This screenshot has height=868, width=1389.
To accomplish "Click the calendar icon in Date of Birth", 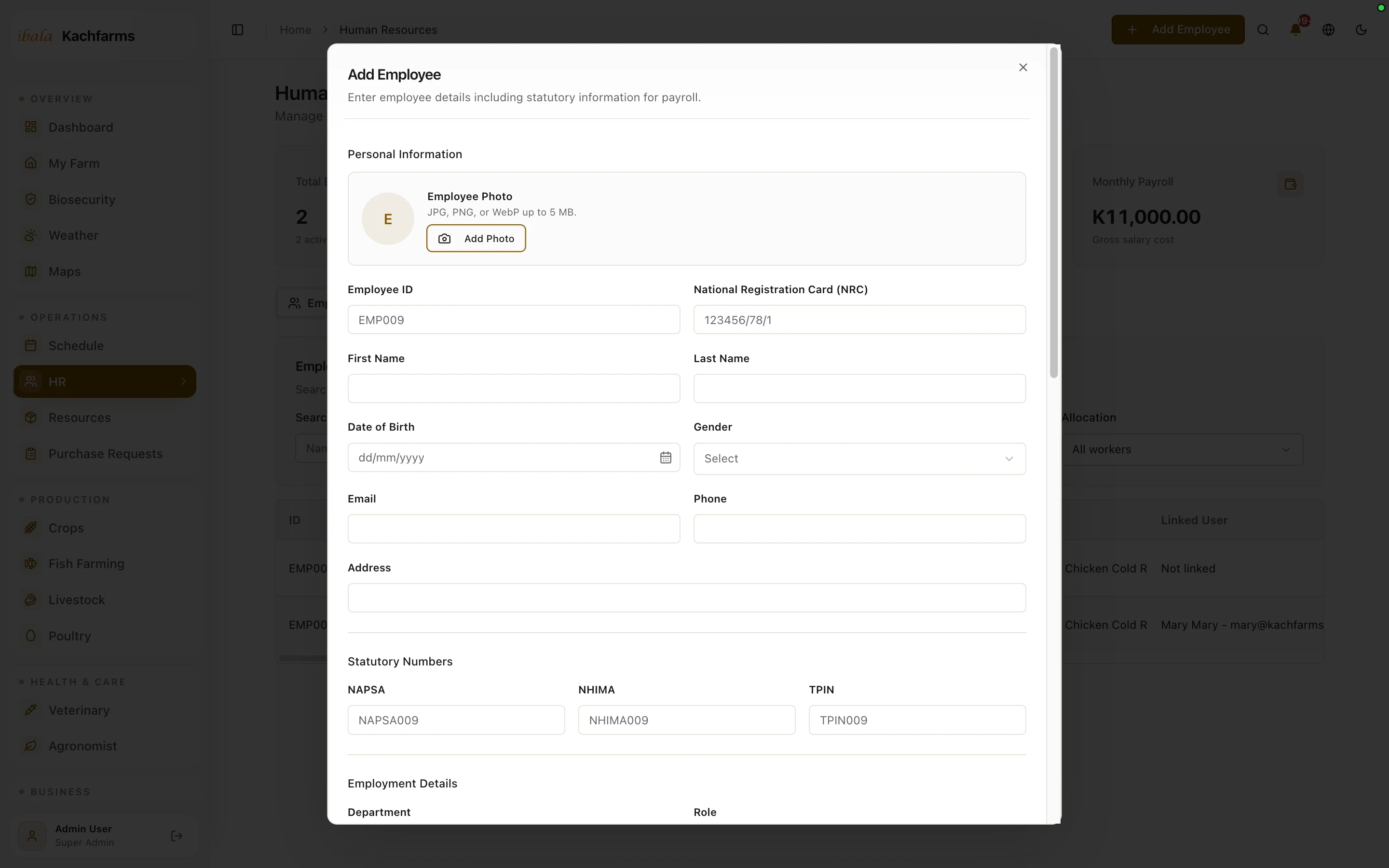I will tap(665, 458).
